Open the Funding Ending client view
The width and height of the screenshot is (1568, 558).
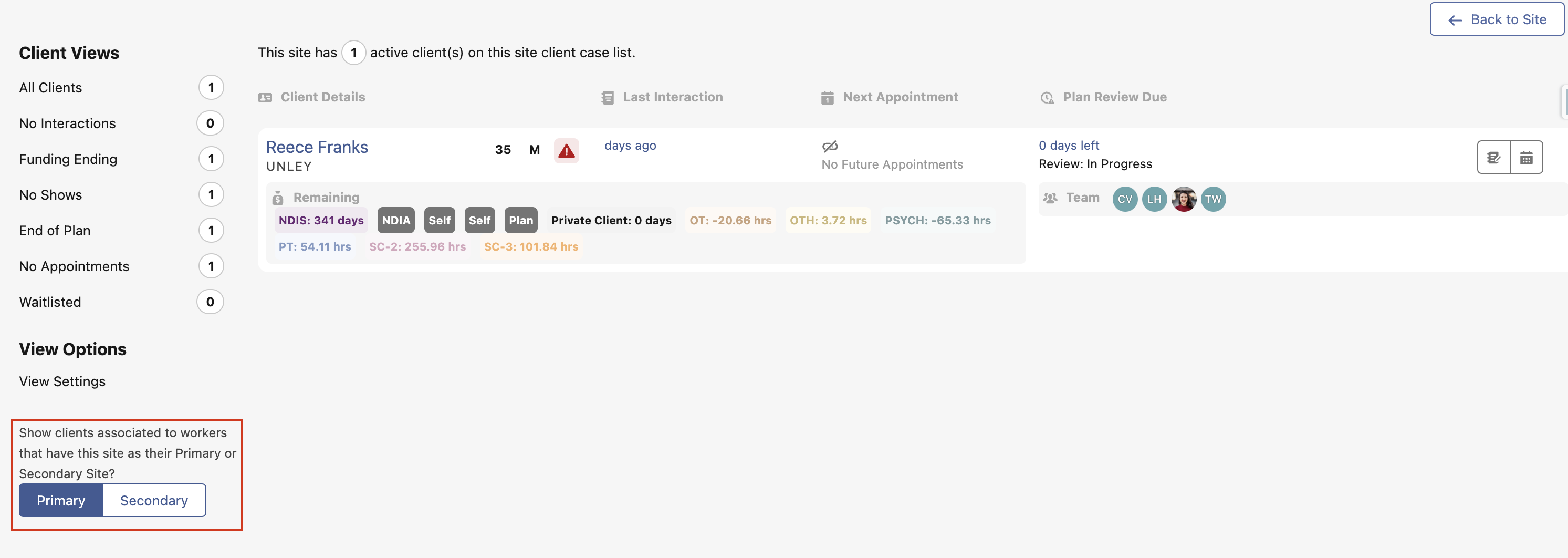coord(68,159)
